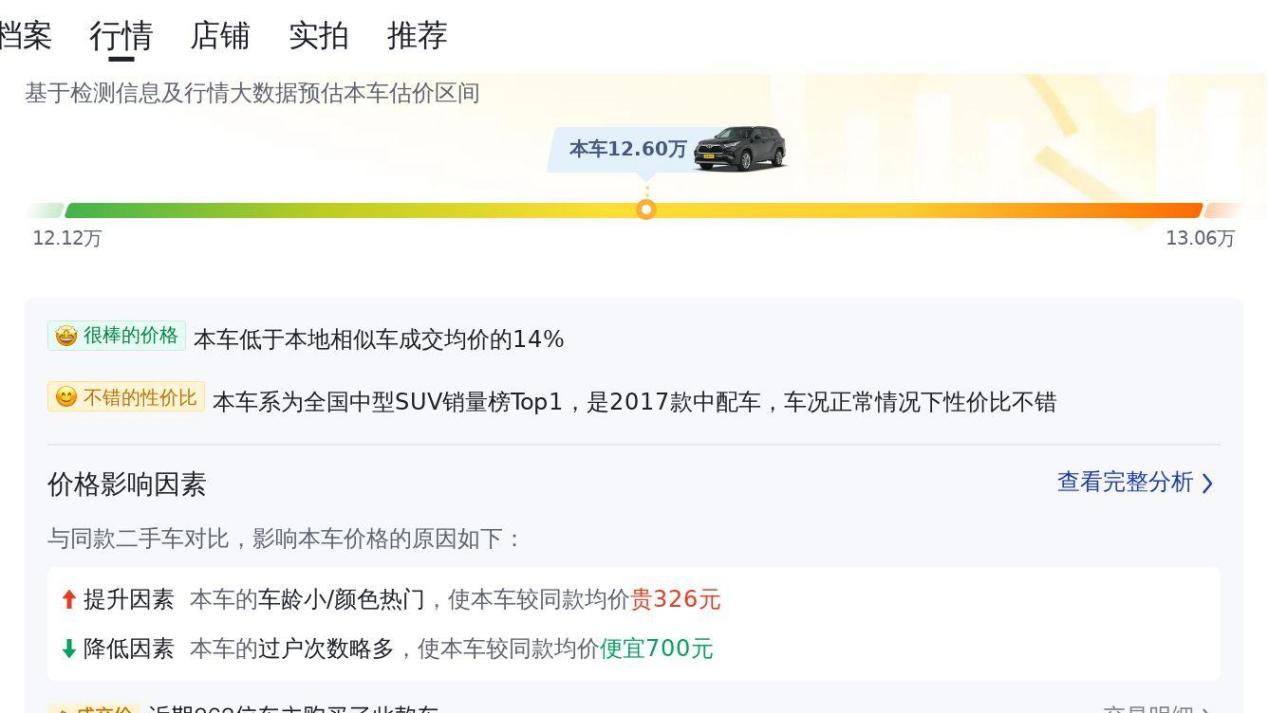Image resolution: width=1268 pixels, height=713 pixels.
Task: Click the 不错的性价比 badge
Action: pyautogui.click(x=126, y=398)
